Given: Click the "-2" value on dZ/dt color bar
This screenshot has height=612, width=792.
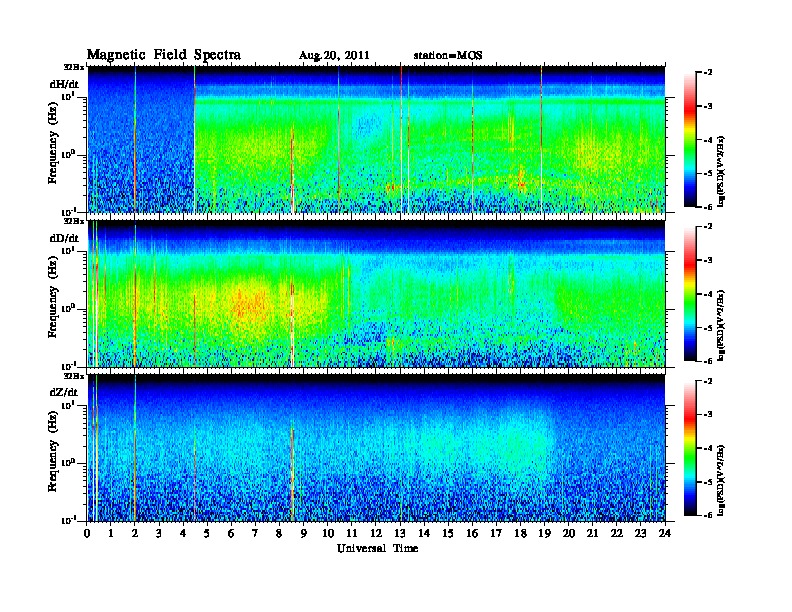Looking at the screenshot, I should point(708,381).
